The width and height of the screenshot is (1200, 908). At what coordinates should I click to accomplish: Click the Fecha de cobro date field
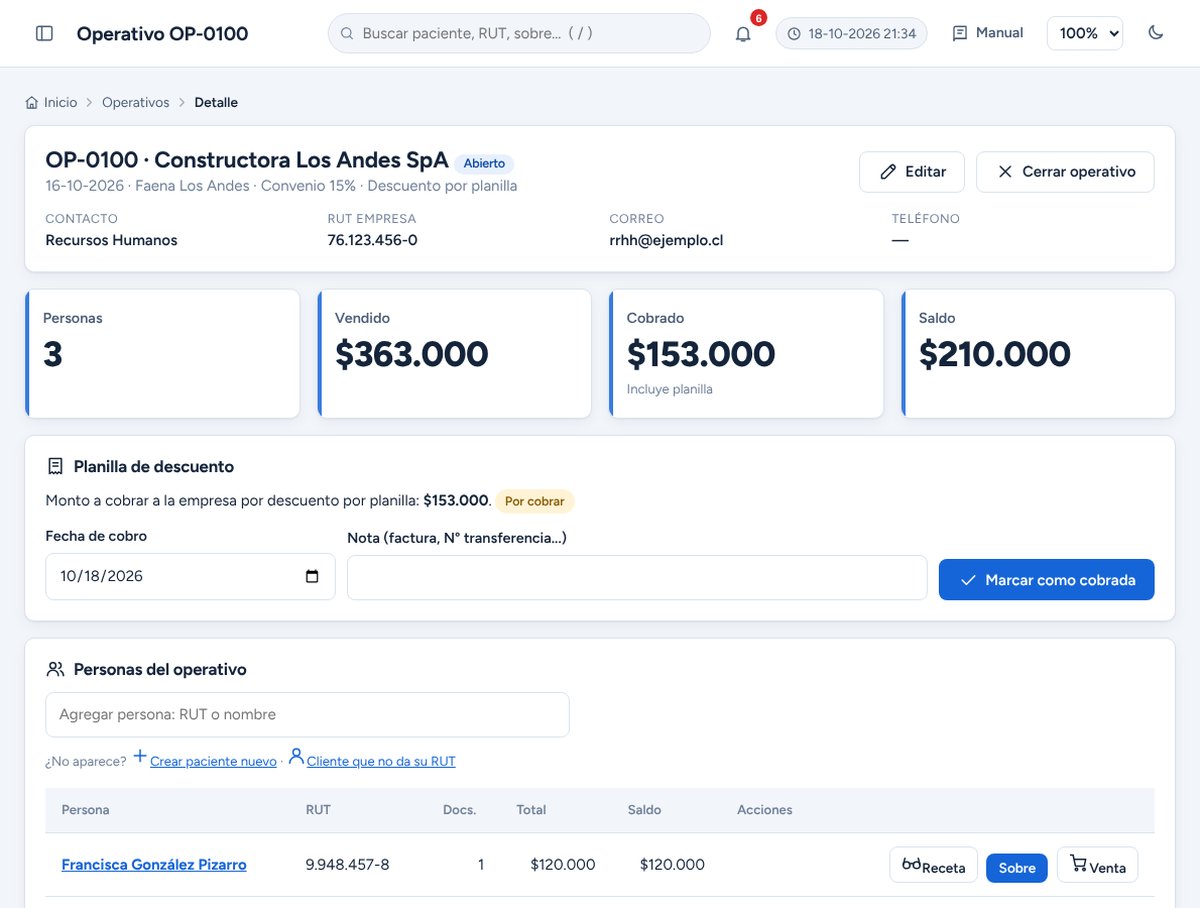190,576
